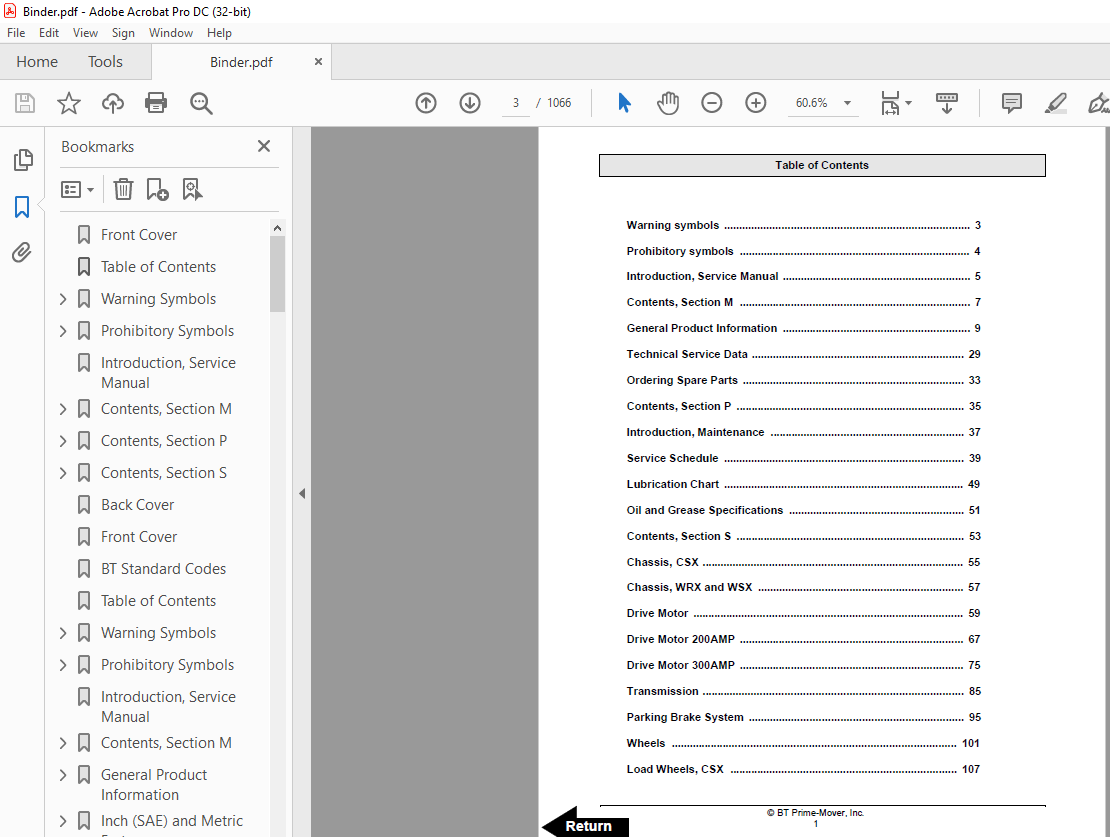This screenshot has height=837, width=1110.
Task: Zoom out with the minus icon
Action: click(x=711, y=103)
